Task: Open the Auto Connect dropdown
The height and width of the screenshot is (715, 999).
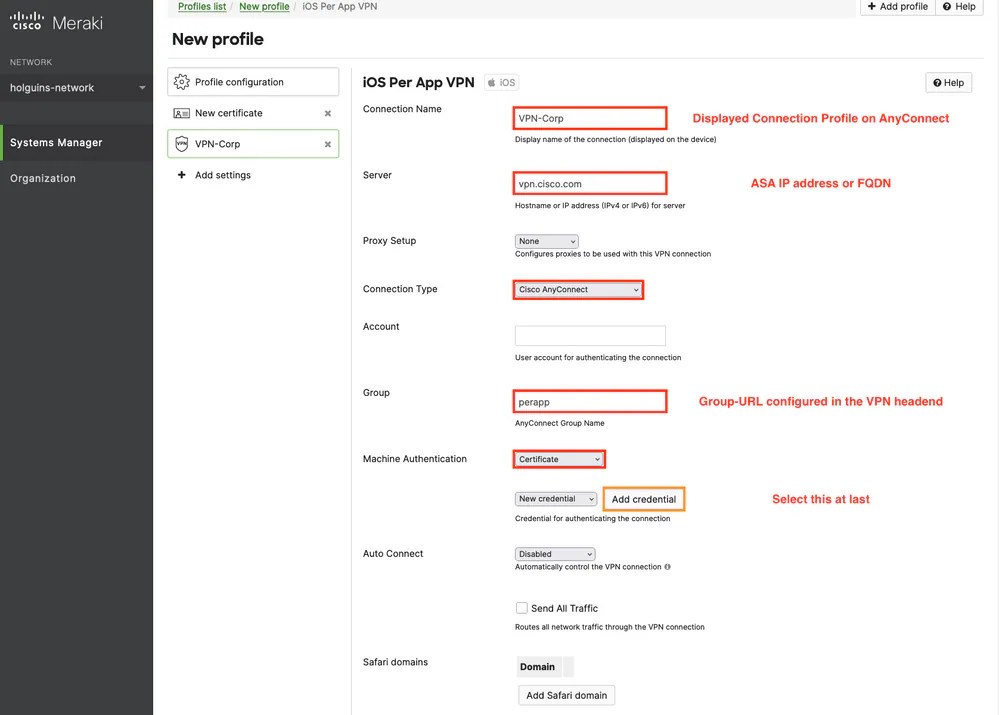Action: [x=554, y=553]
